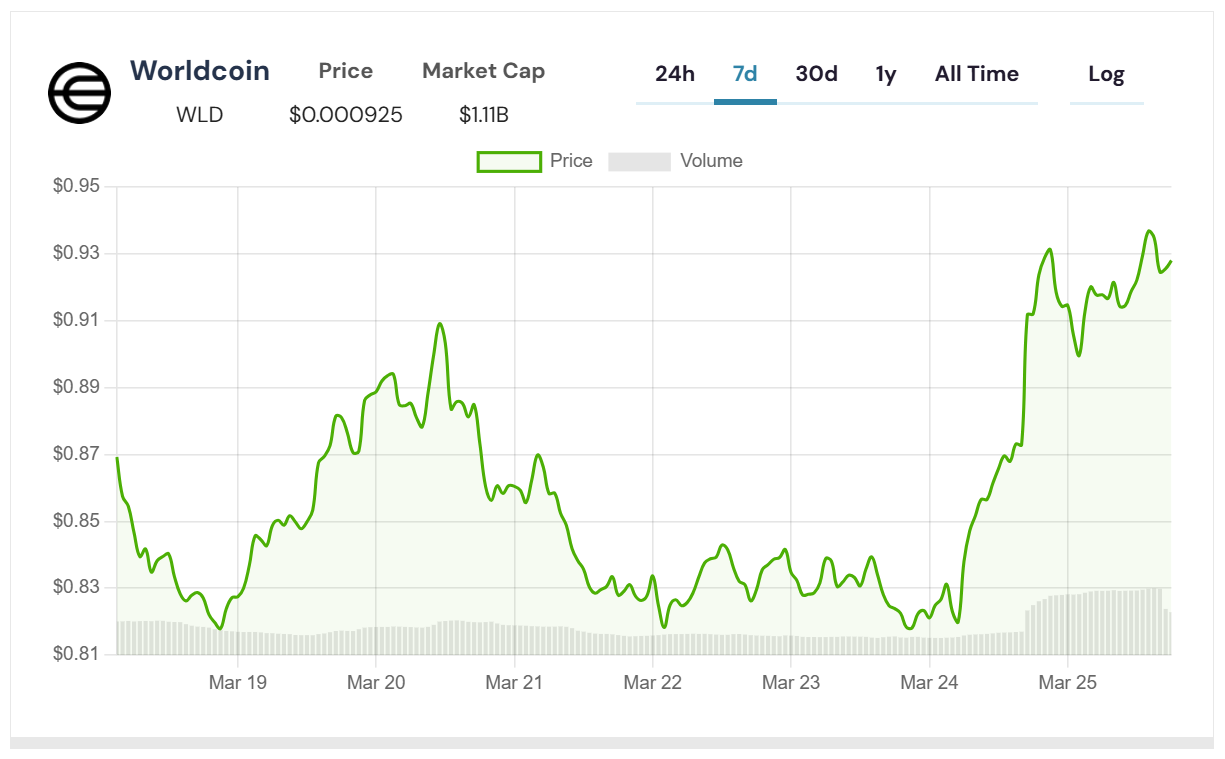
Task: Click the Mar 21 axis label
Action: point(514,683)
